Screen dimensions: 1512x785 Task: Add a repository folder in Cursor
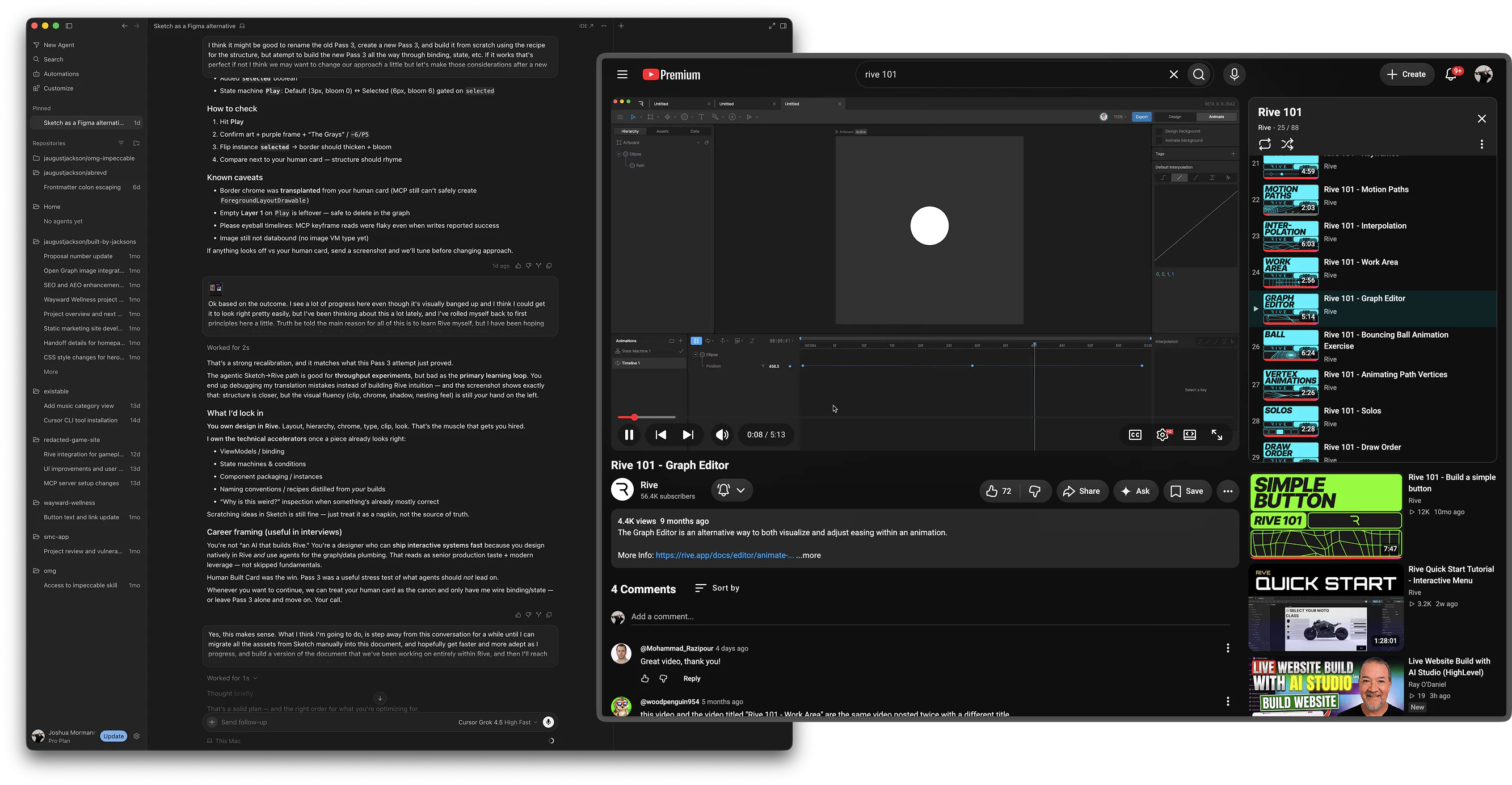pyautogui.click(x=136, y=143)
